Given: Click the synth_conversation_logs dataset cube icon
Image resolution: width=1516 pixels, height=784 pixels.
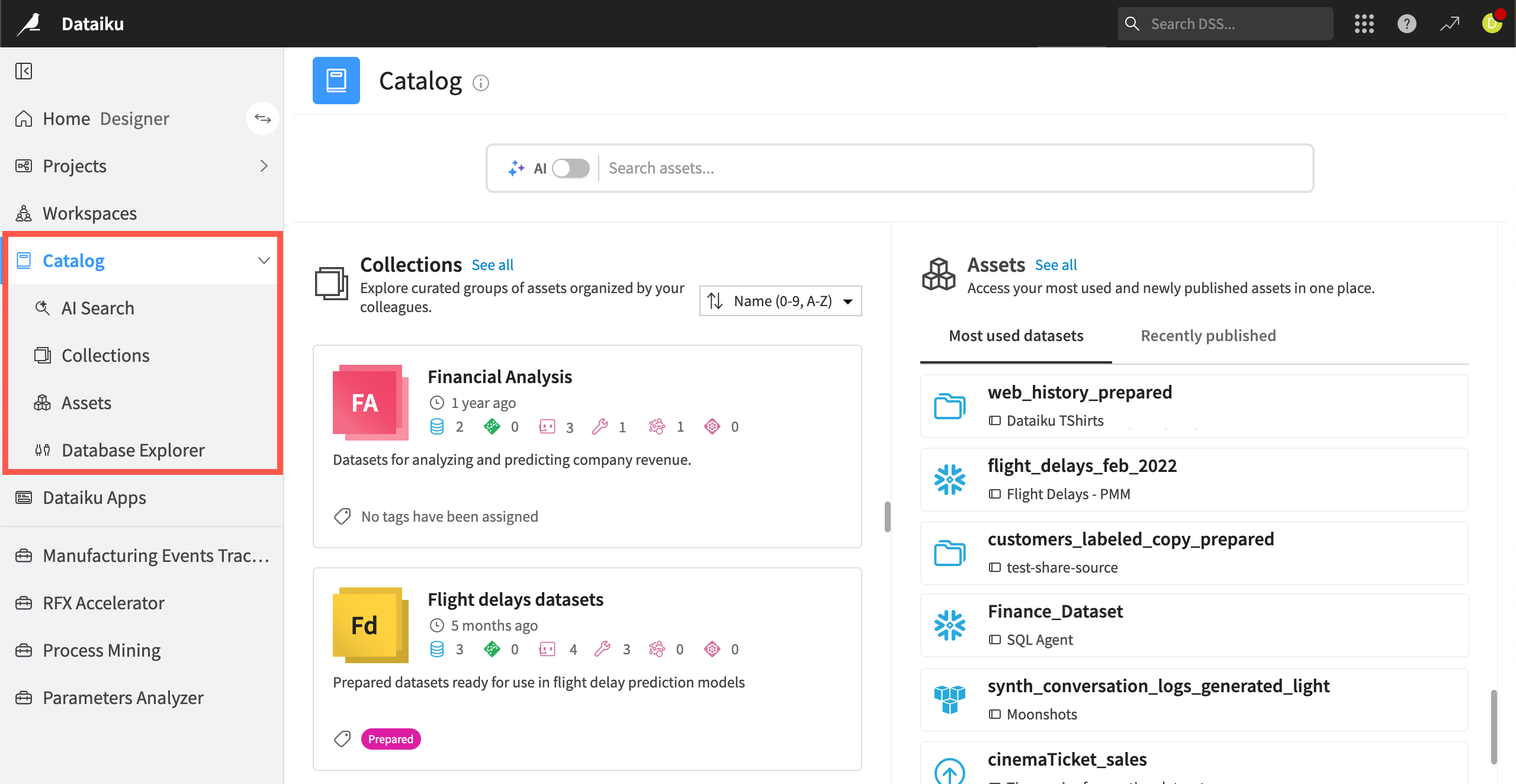Looking at the screenshot, I should click(950, 699).
